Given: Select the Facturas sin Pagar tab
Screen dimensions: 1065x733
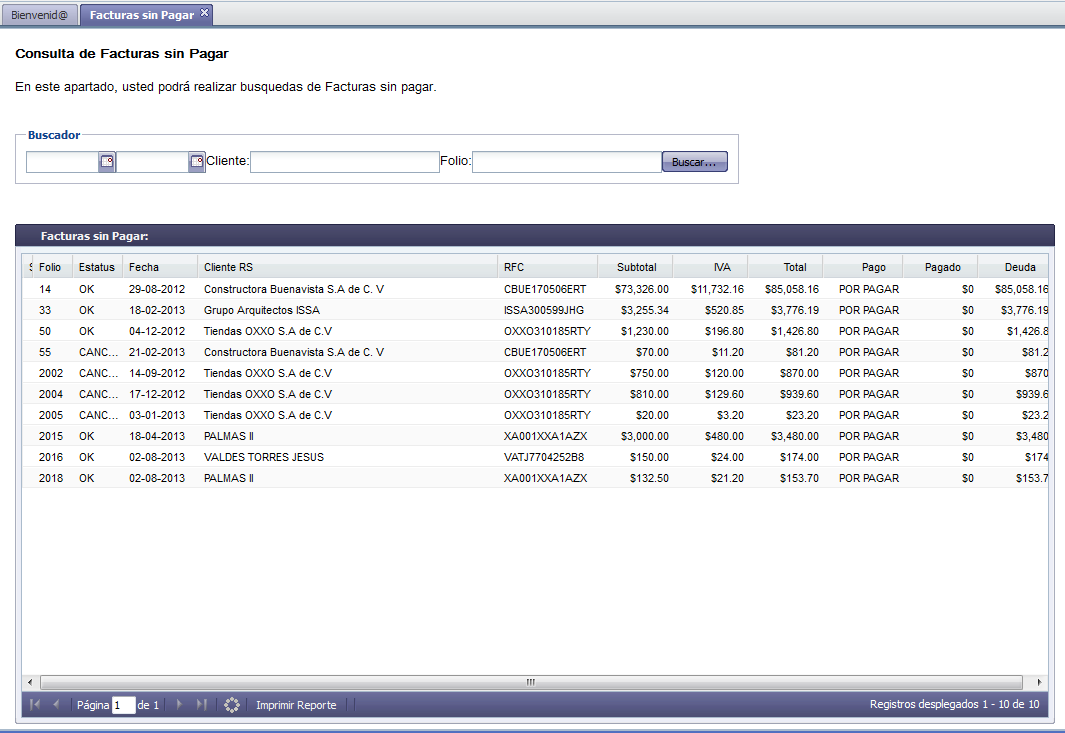Looking at the screenshot, I should click(141, 15).
